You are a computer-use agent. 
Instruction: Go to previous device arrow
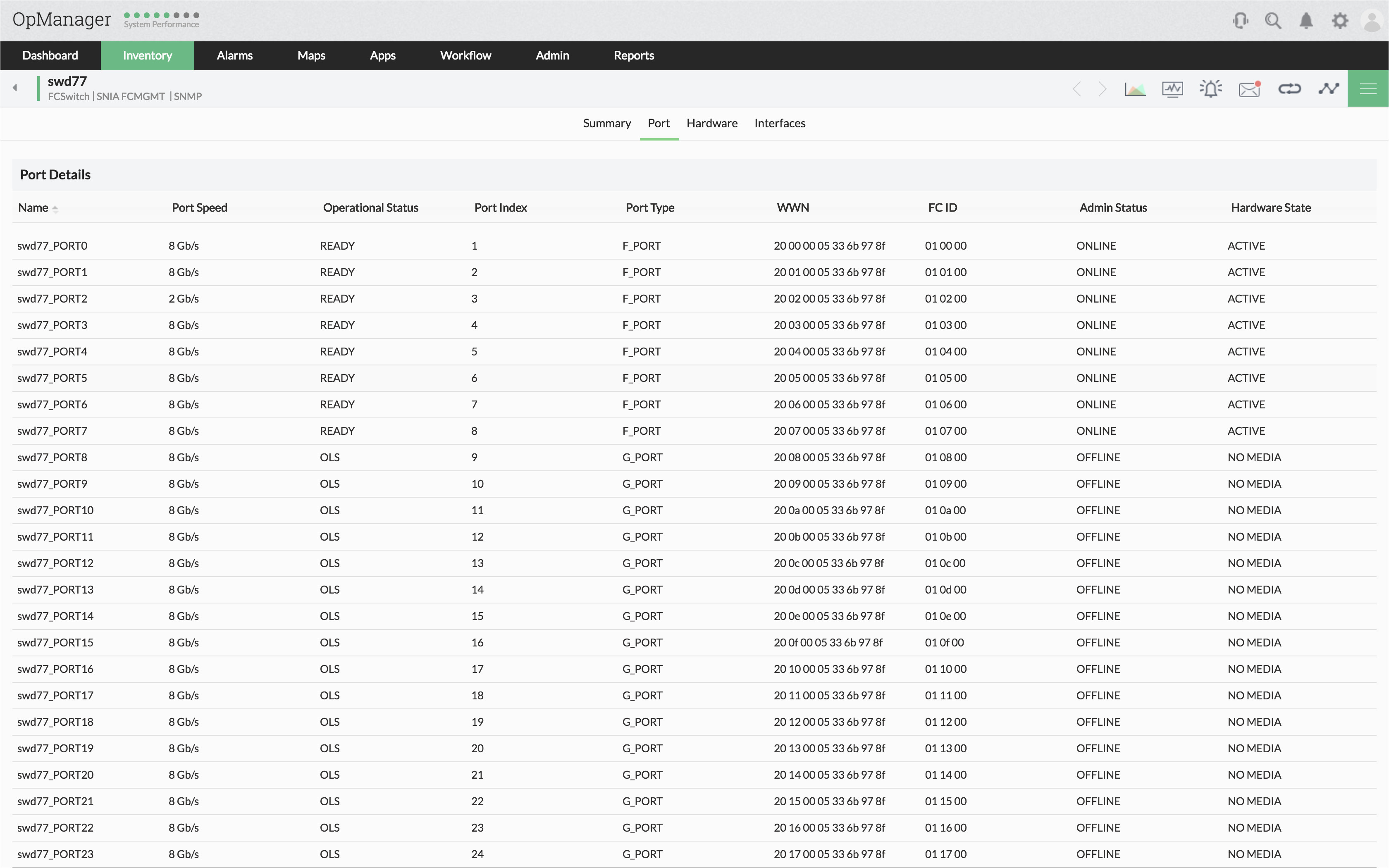click(1077, 89)
